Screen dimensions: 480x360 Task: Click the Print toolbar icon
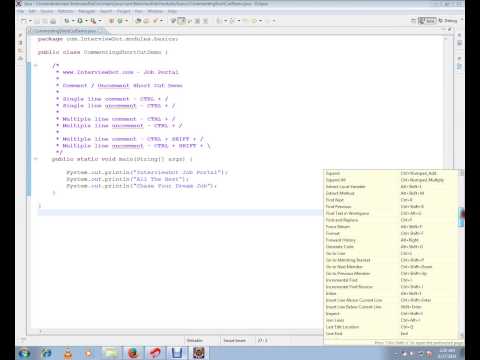53,21
